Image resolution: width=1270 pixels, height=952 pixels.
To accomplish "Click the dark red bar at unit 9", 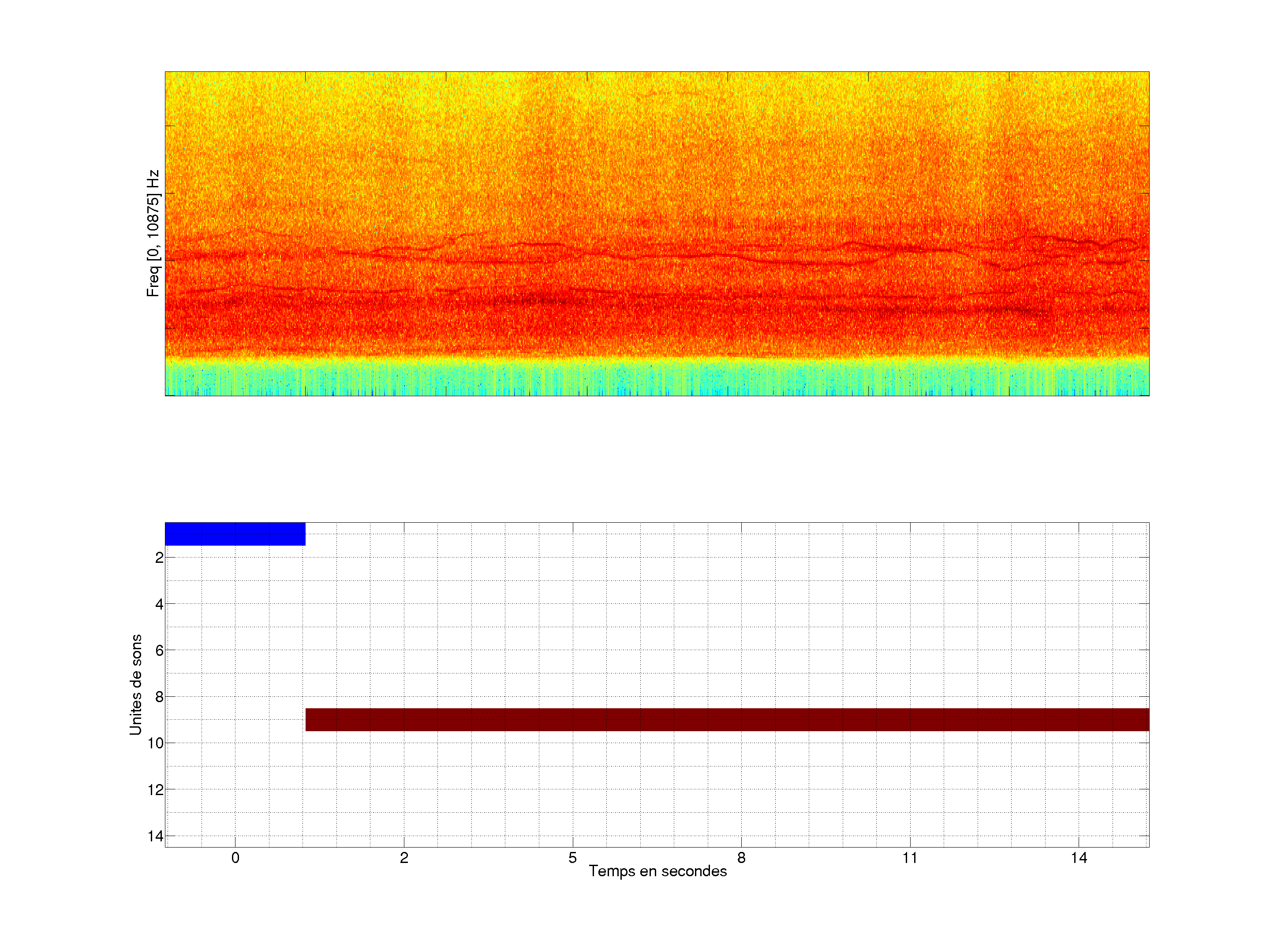I will (x=727, y=720).
